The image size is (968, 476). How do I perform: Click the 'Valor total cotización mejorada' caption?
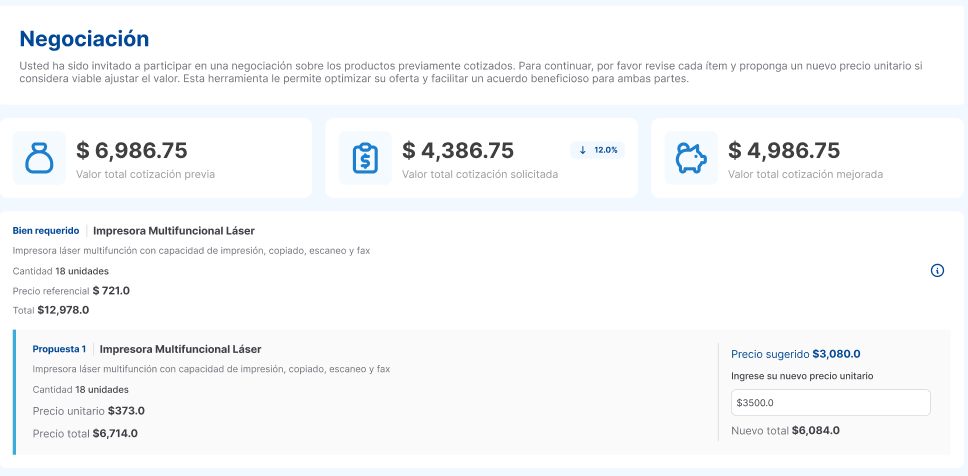coord(805,174)
